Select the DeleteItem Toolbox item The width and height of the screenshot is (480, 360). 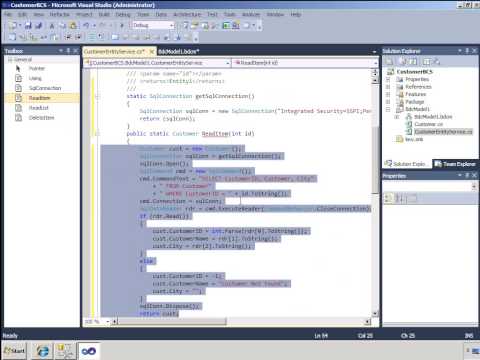[41, 118]
